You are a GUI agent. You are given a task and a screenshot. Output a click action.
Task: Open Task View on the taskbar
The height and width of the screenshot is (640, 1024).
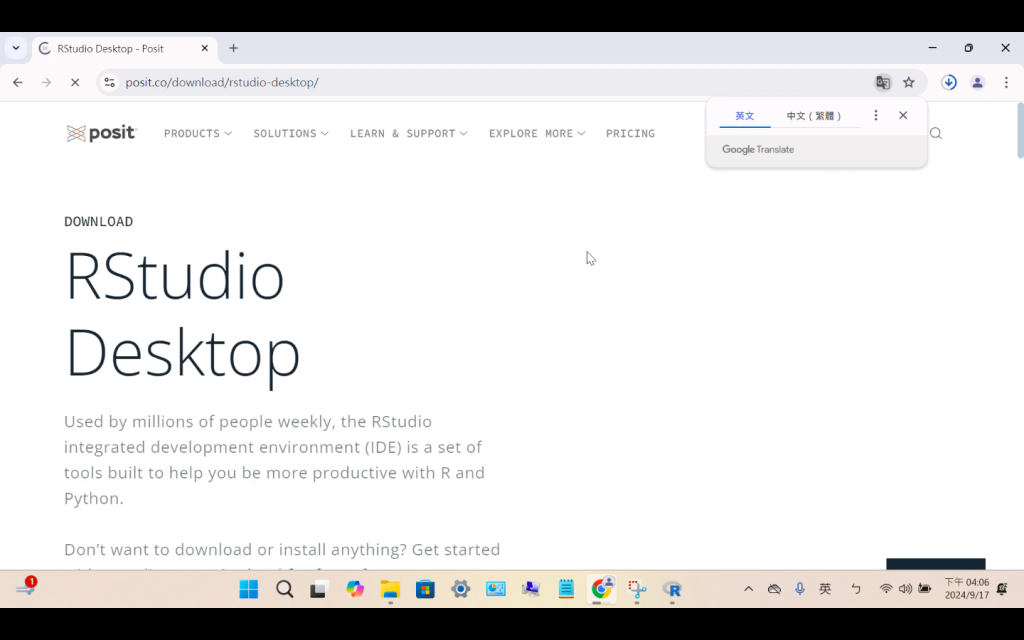coord(319,589)
